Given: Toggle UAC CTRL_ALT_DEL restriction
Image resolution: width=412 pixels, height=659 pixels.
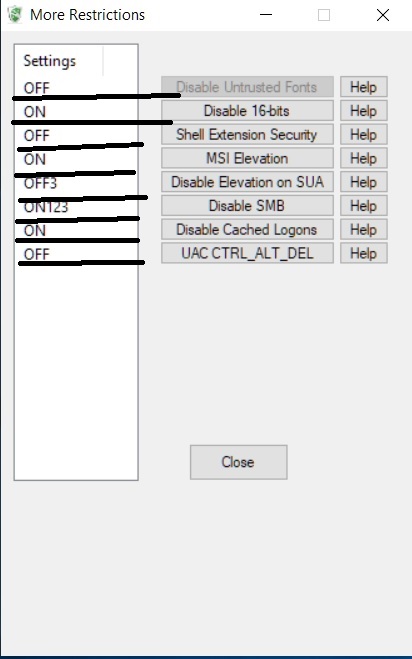Looking at the screenshot, I should point(247,253).
